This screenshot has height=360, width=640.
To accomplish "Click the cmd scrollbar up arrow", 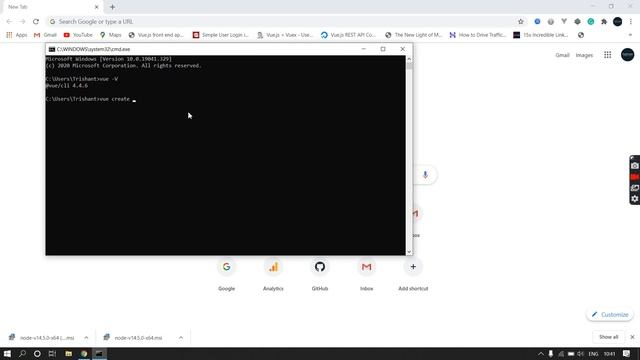I will click(409, 59).
